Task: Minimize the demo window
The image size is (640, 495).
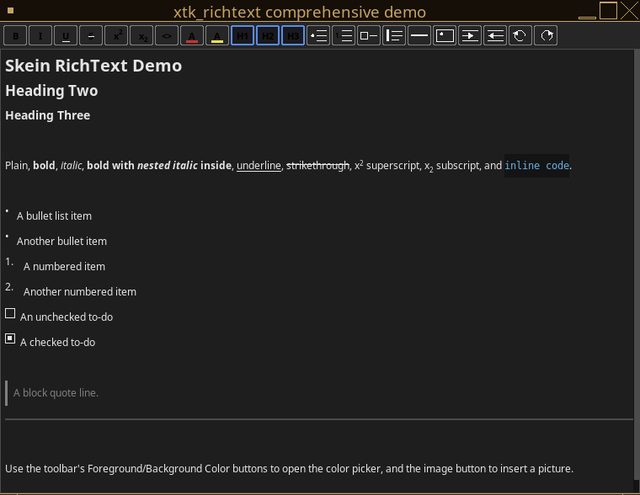Action: click(x=587, y=17)
